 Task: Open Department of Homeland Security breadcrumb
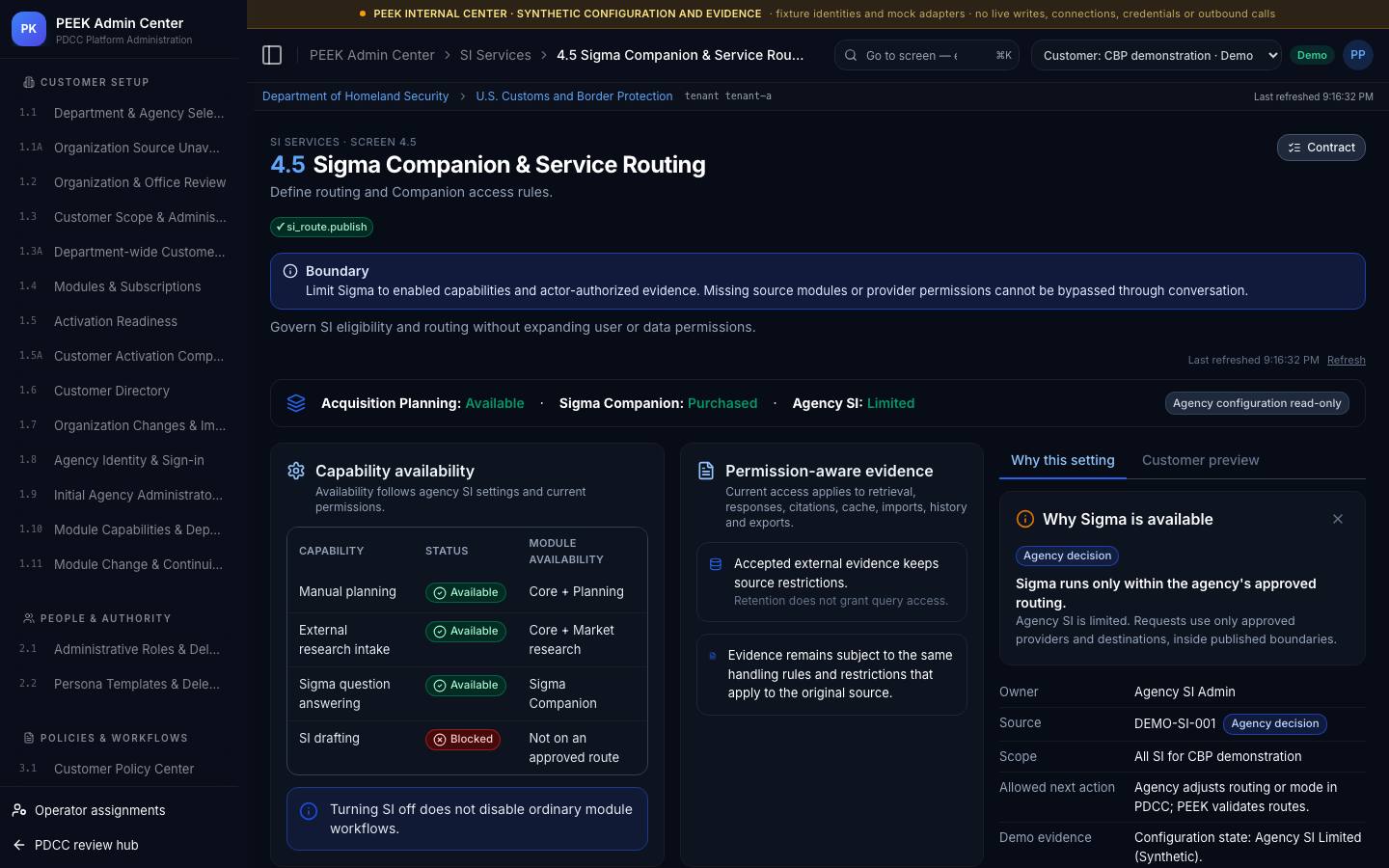tap(355, 96)
